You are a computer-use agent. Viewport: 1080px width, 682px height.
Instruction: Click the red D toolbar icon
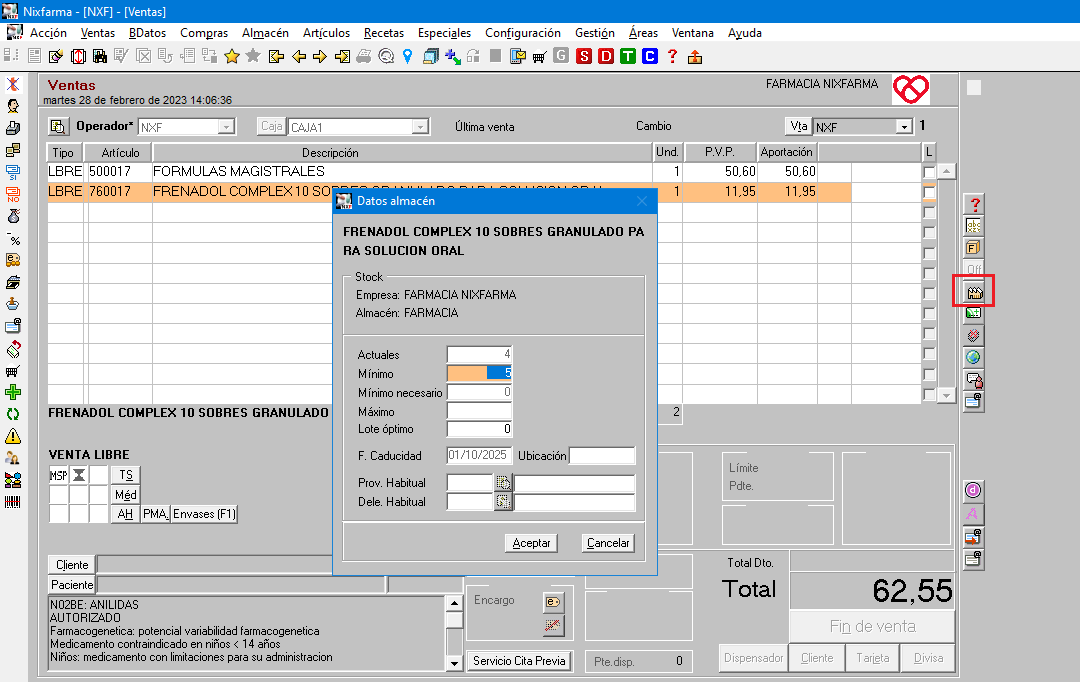(x=606, y=56)
